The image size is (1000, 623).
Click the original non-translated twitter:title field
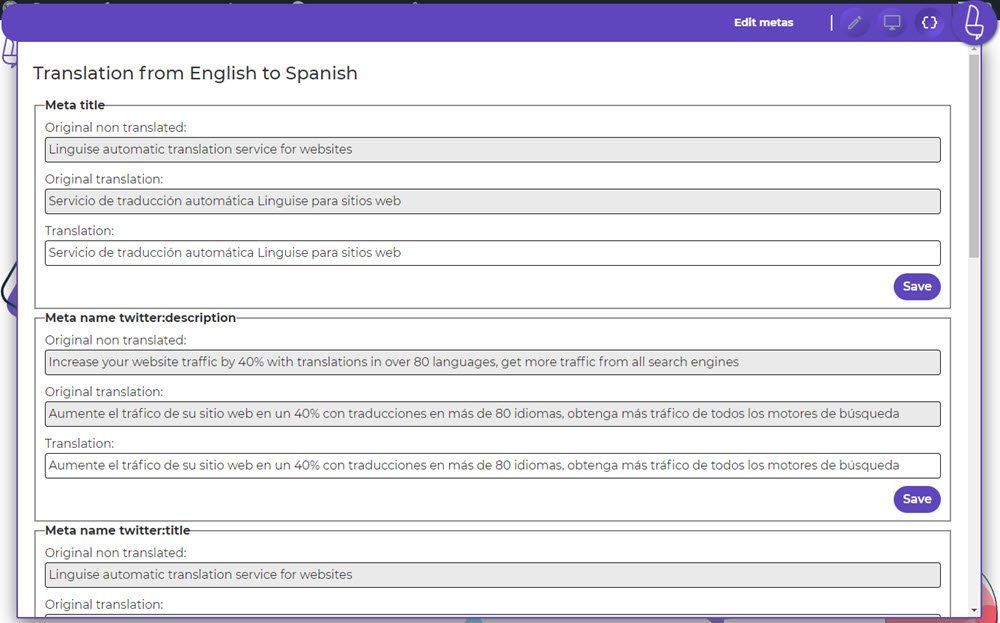click(x=492, y=574)
